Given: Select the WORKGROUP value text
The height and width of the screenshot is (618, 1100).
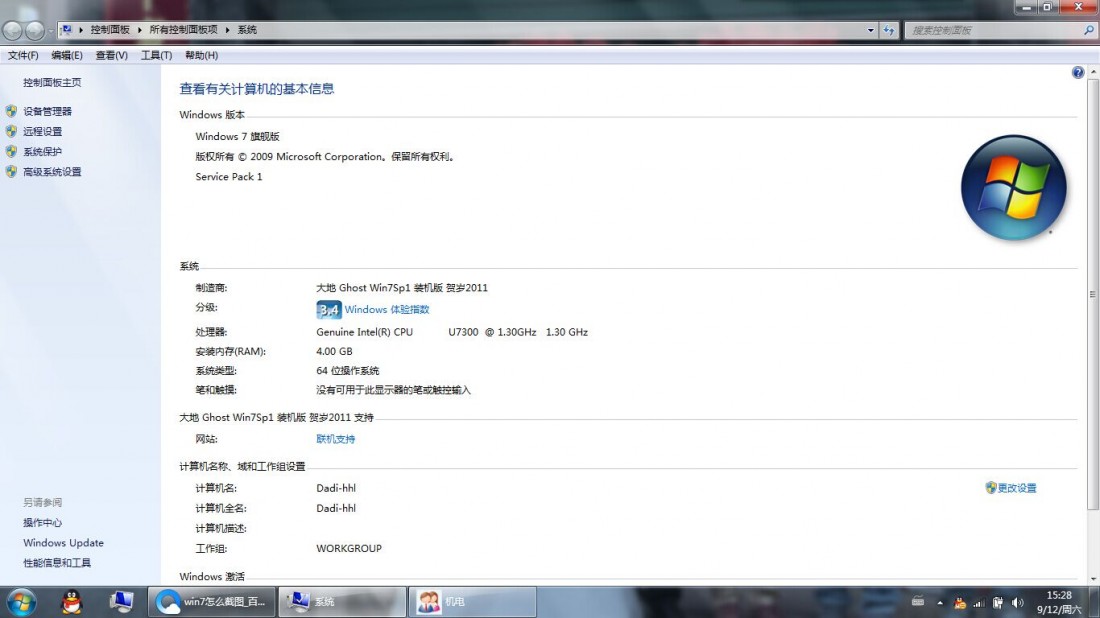Looking at the screenshot, I should 349,548.
